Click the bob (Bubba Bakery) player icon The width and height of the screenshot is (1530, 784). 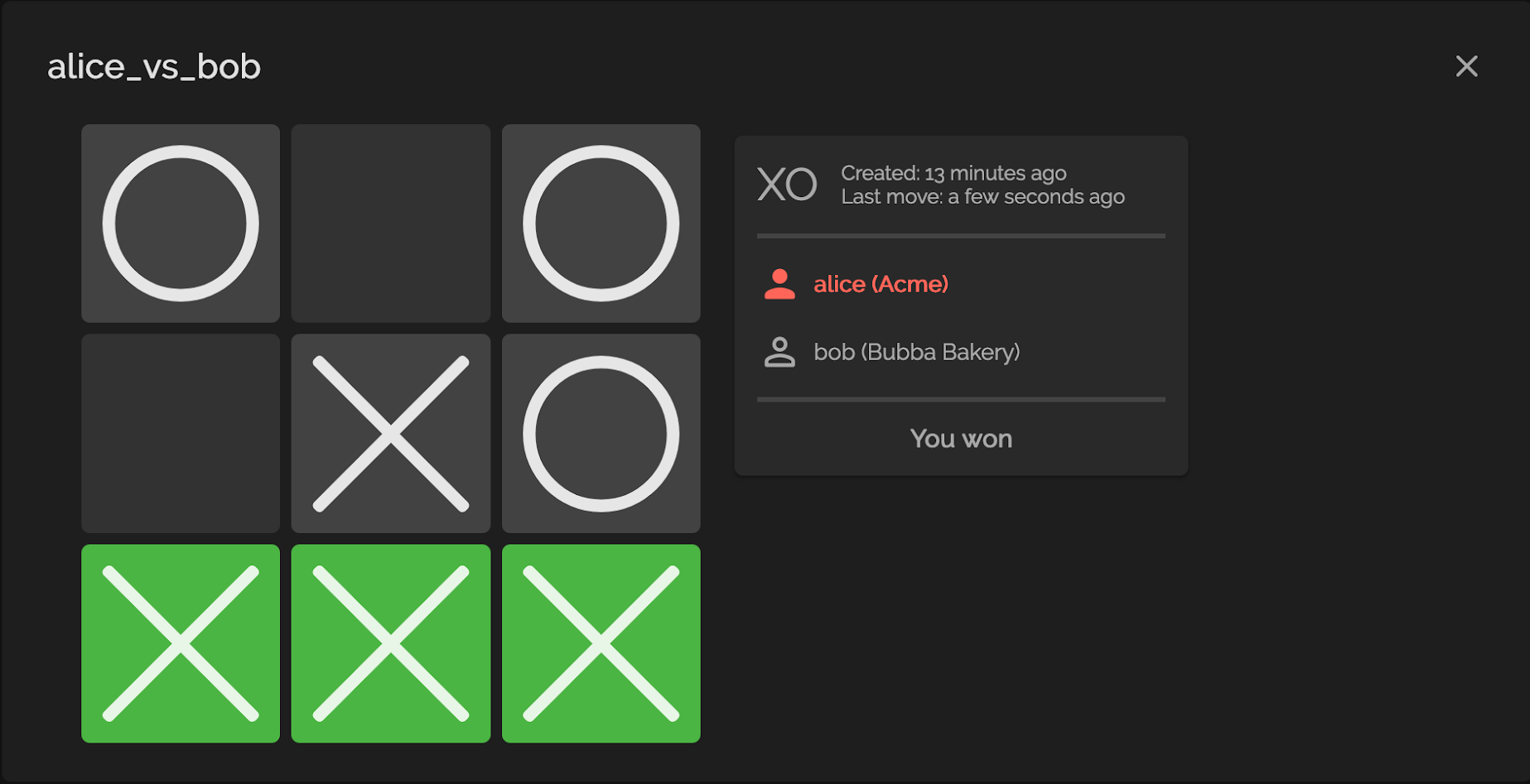779,352
